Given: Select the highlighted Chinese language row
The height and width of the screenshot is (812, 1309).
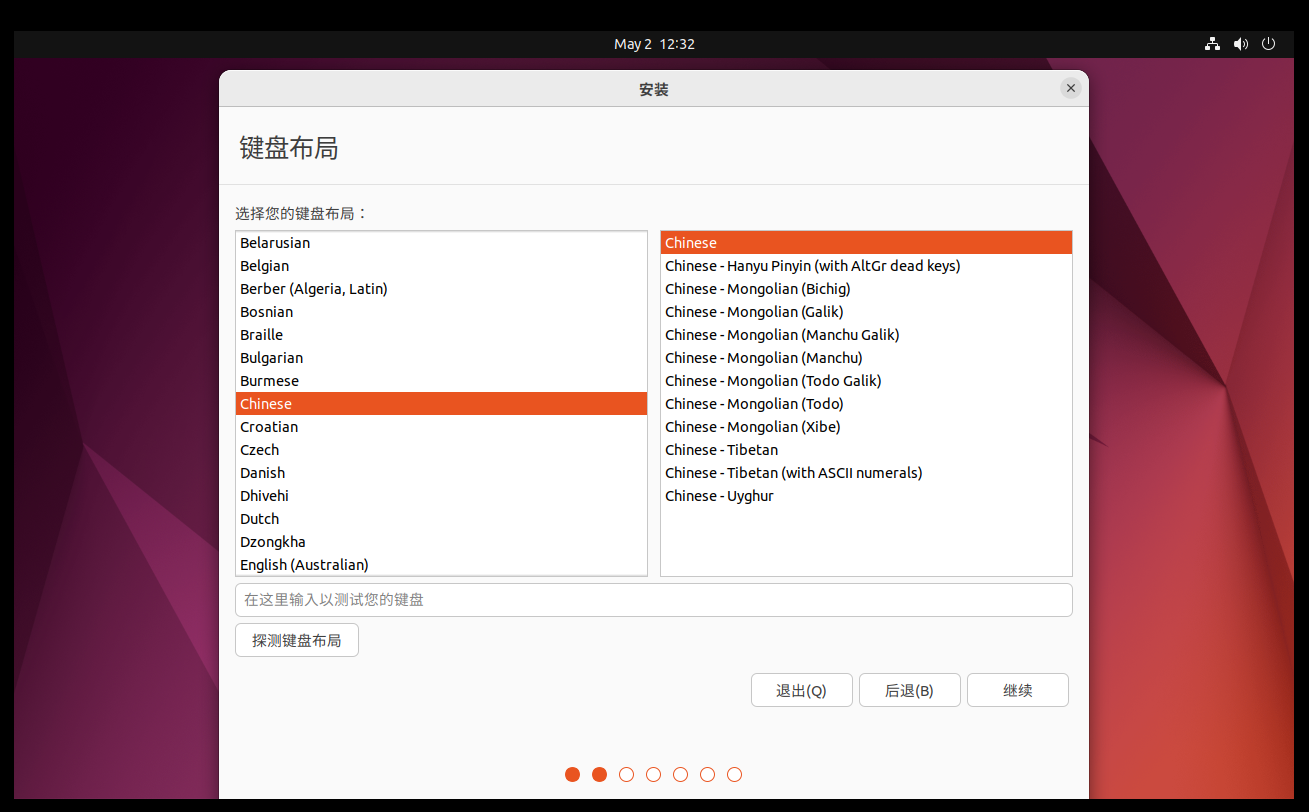Looking at the screenshot, I should coord(441,404).
